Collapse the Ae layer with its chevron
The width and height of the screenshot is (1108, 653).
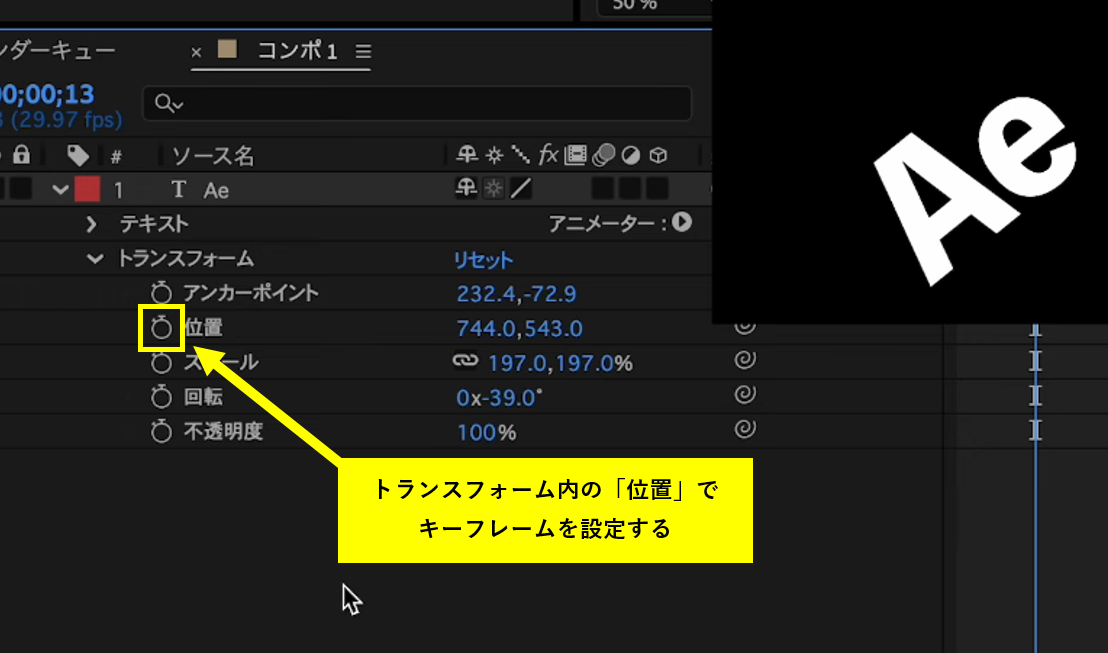point(60,188)
